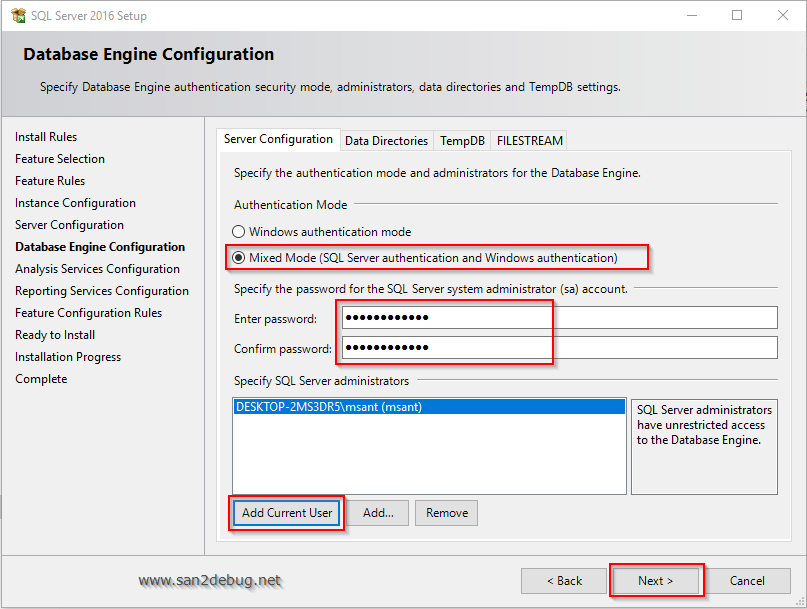The height and width of the screenshot is (609, 807).
Task: Click the Feature Selection step in sidebar
Action: (x=60, y=159)
